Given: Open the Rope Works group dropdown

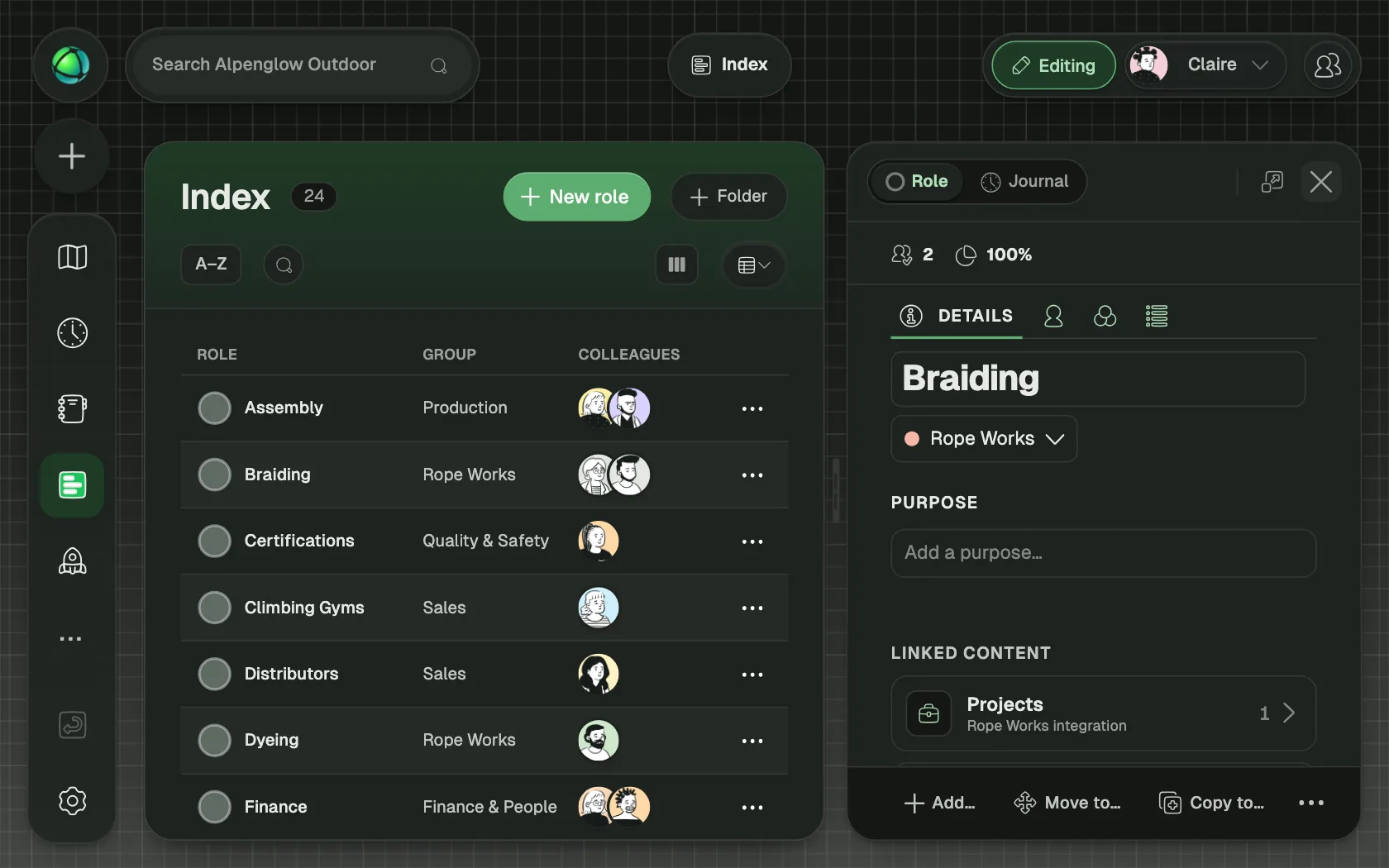Looking at the screenshot, I should (984, 439).
